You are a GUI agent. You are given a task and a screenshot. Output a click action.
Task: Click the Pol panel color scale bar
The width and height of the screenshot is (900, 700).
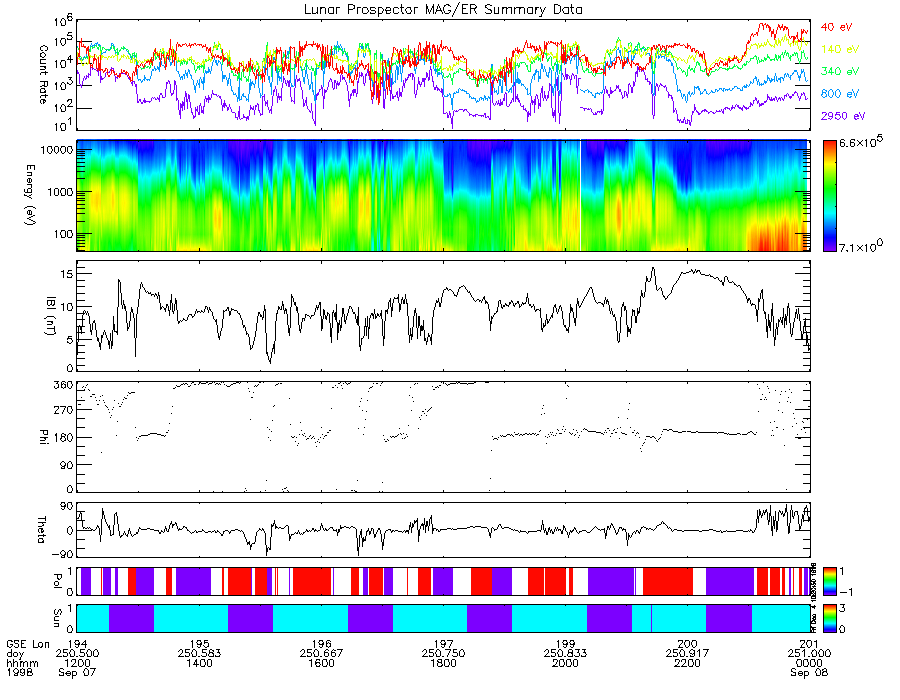click(x=829, y=581)
